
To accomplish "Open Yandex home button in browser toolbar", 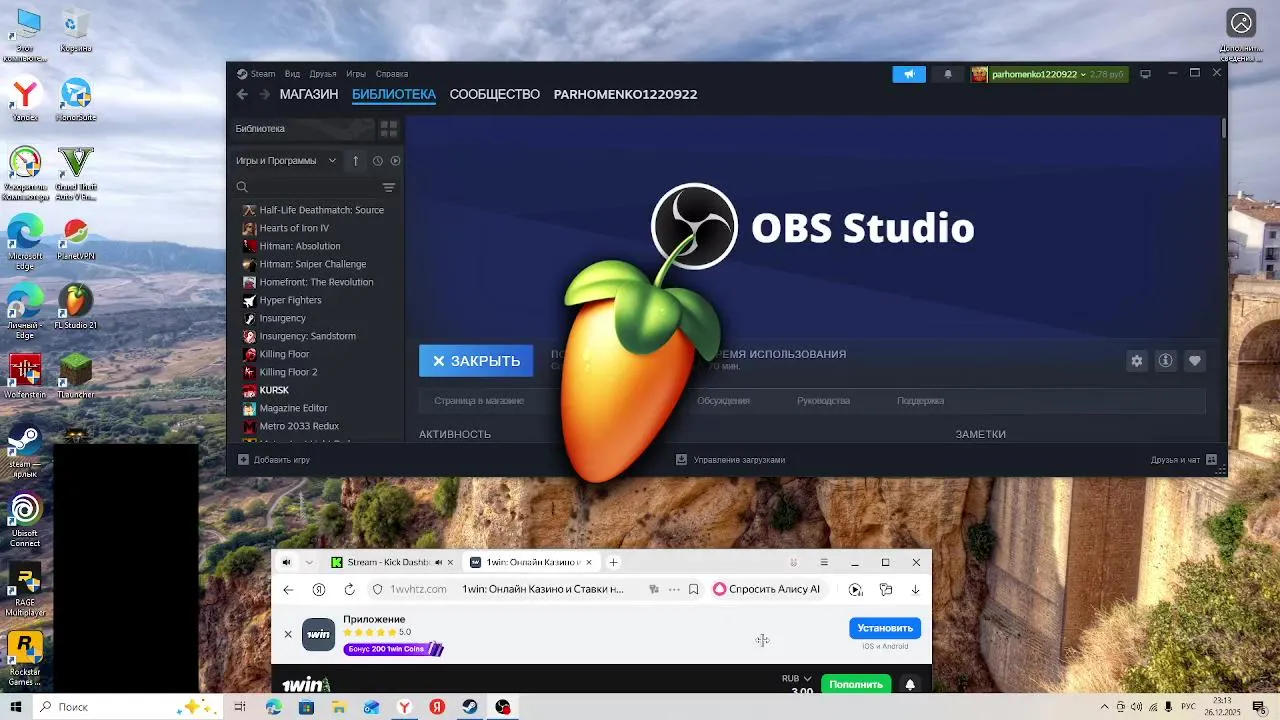I will (319, 589).
